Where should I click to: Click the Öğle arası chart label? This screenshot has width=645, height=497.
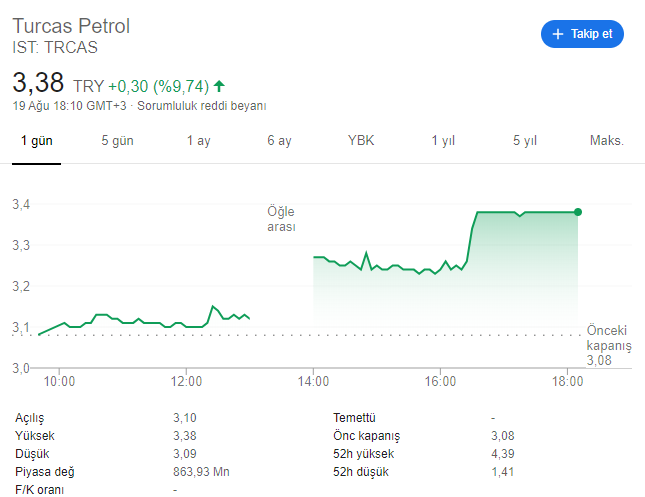coord(281,219)
